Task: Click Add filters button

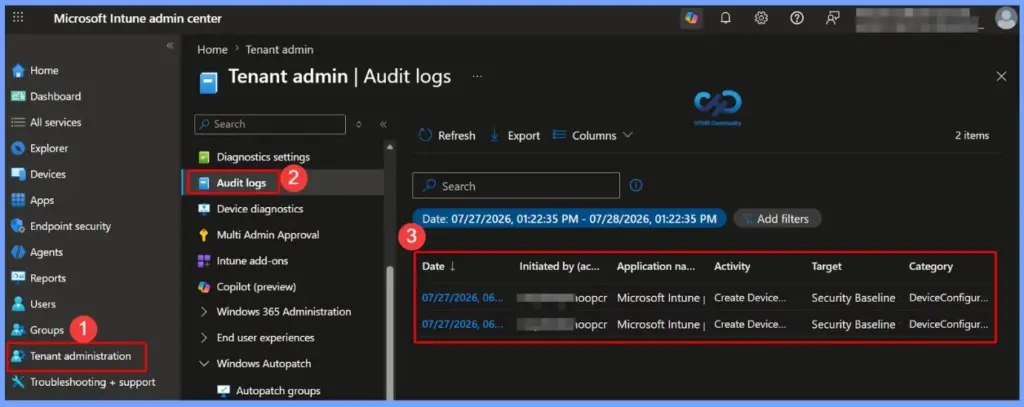Action: click(x=777, y=219)
